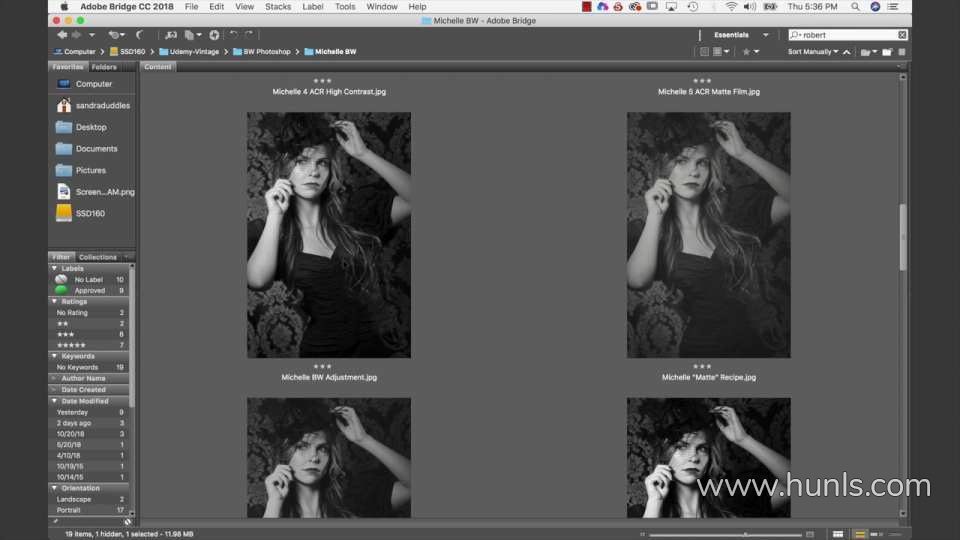Clear the search field with the X icon

pos(902,35)
